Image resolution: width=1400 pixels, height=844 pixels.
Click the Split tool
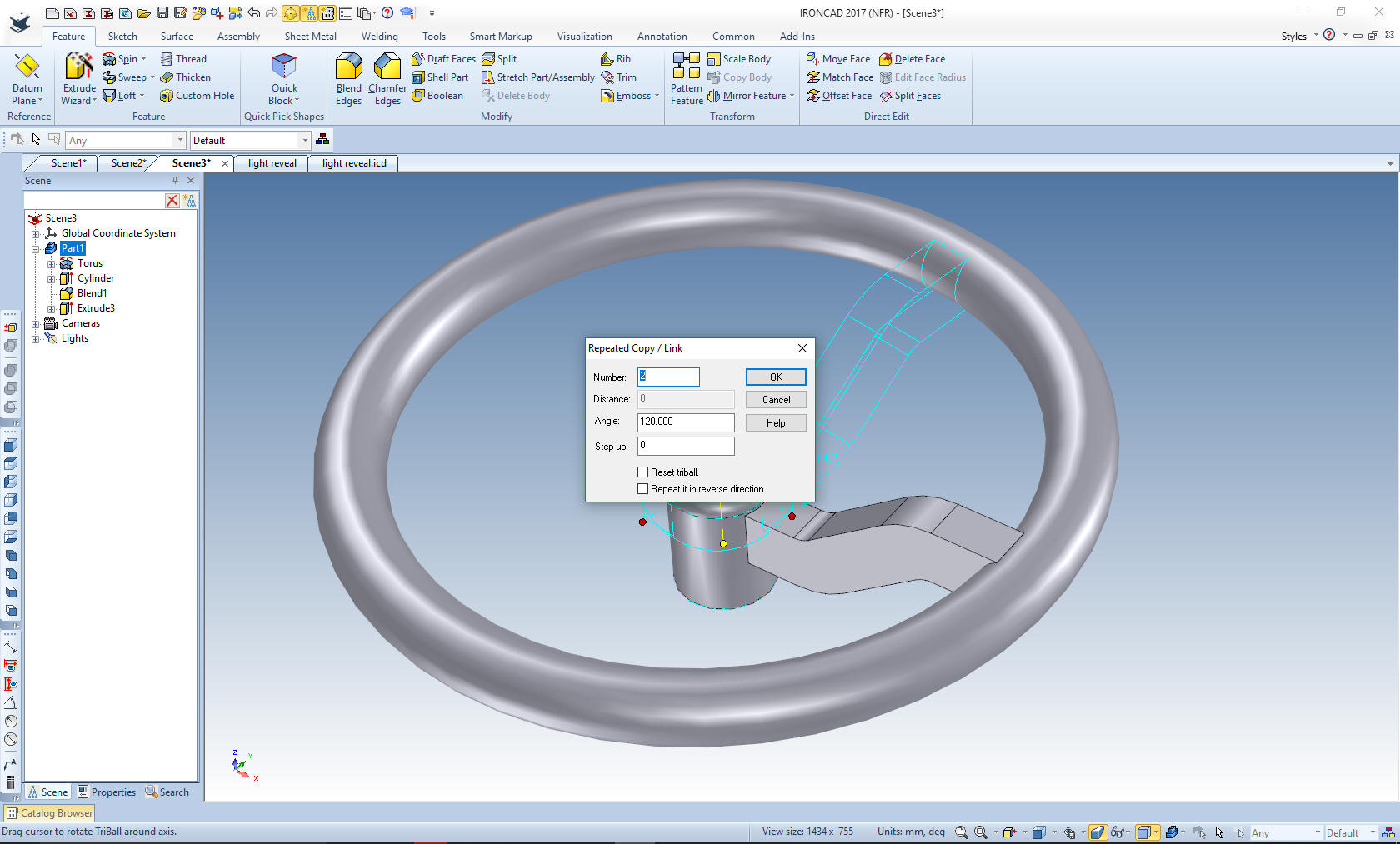click(x=499, y=59)
